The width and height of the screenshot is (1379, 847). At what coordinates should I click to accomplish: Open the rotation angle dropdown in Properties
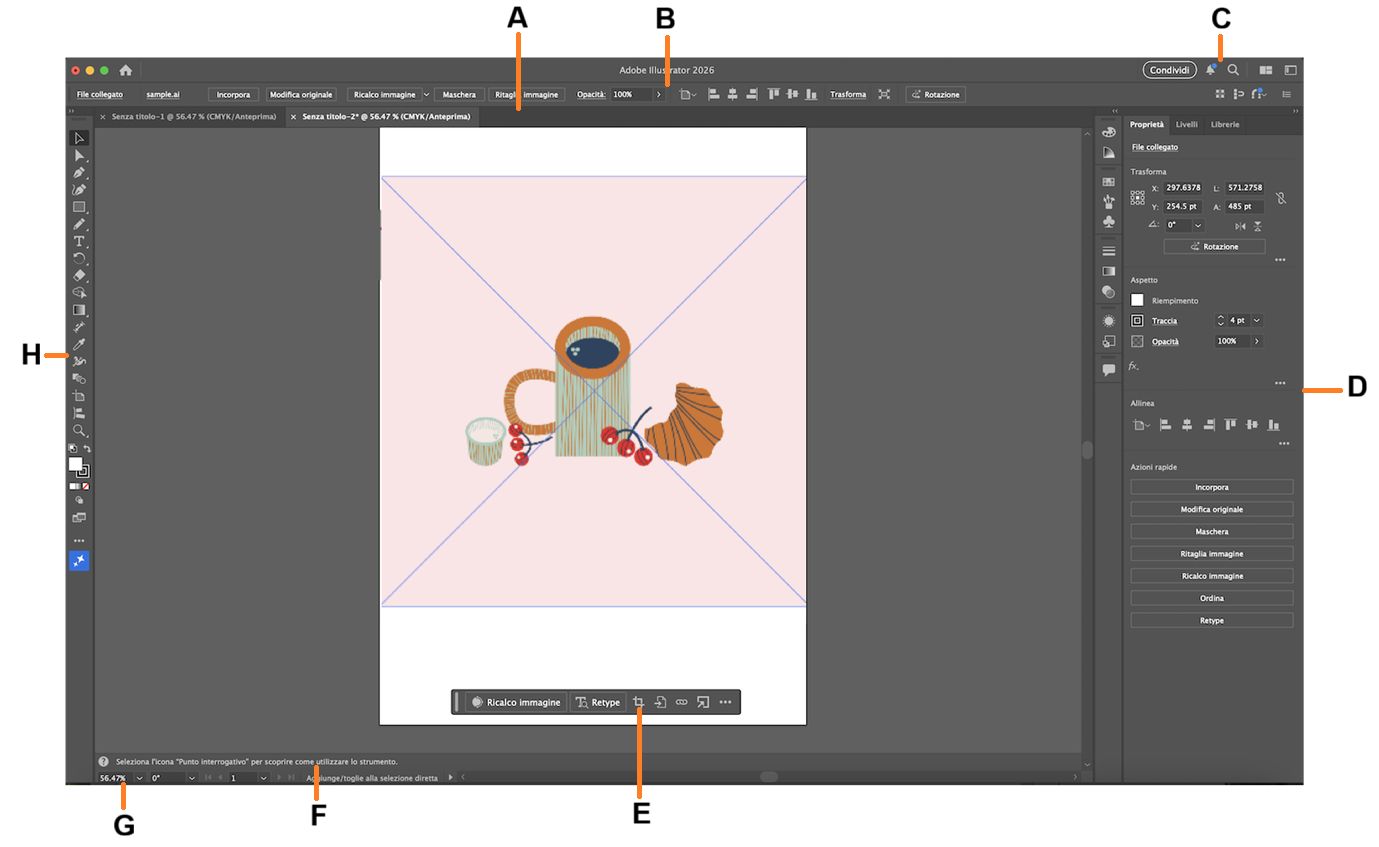pyautogui.click(x=1198, y=226)
